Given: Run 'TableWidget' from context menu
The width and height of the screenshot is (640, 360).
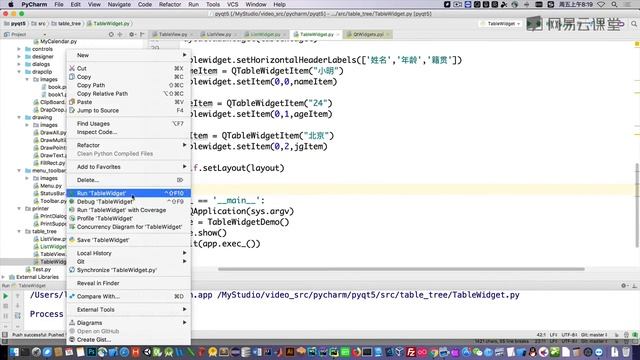Looking at the screenshot, I should 128,193.
